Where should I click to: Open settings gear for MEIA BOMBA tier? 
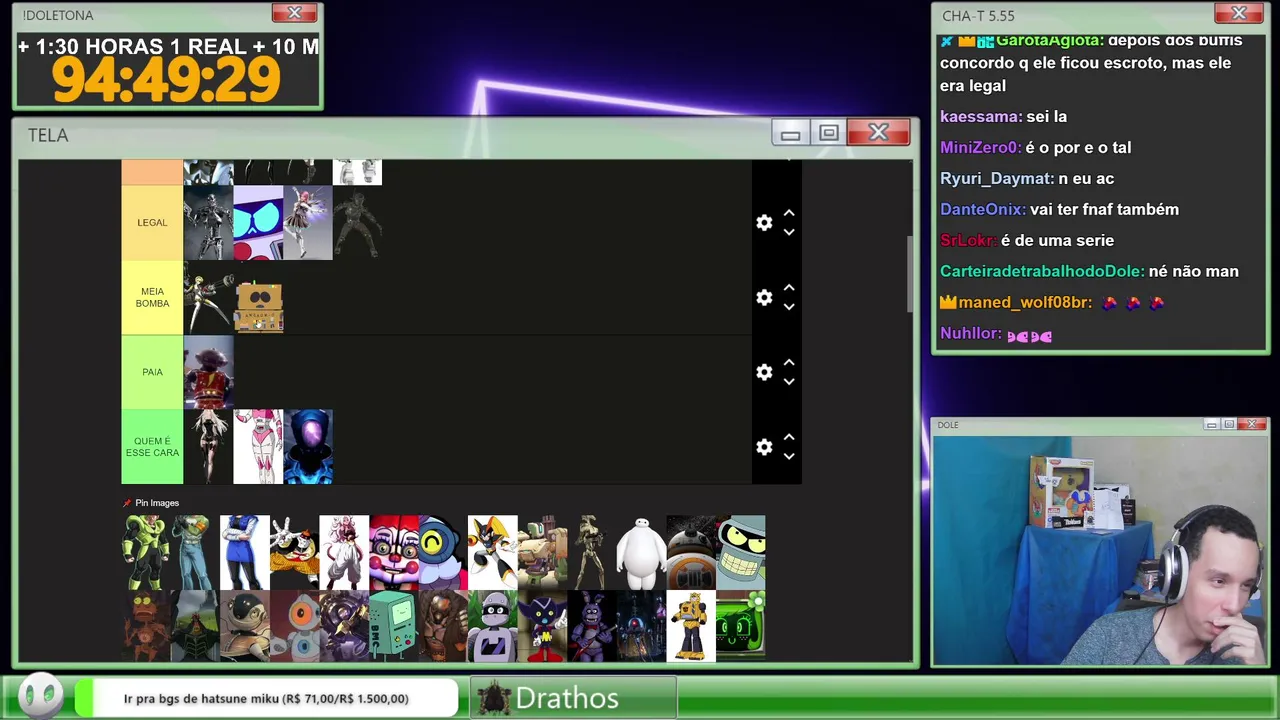tap(764, 298)
